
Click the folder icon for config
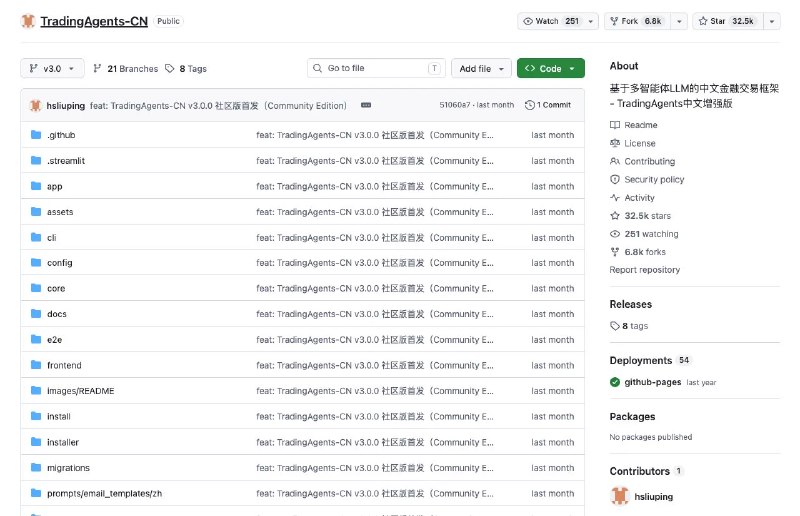(36, 262)
